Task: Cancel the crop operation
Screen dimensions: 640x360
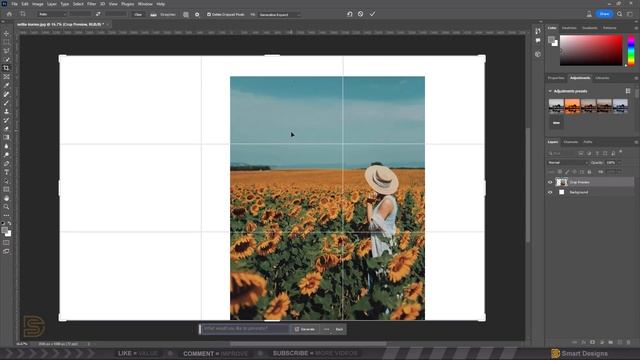Action: [360, 14]
